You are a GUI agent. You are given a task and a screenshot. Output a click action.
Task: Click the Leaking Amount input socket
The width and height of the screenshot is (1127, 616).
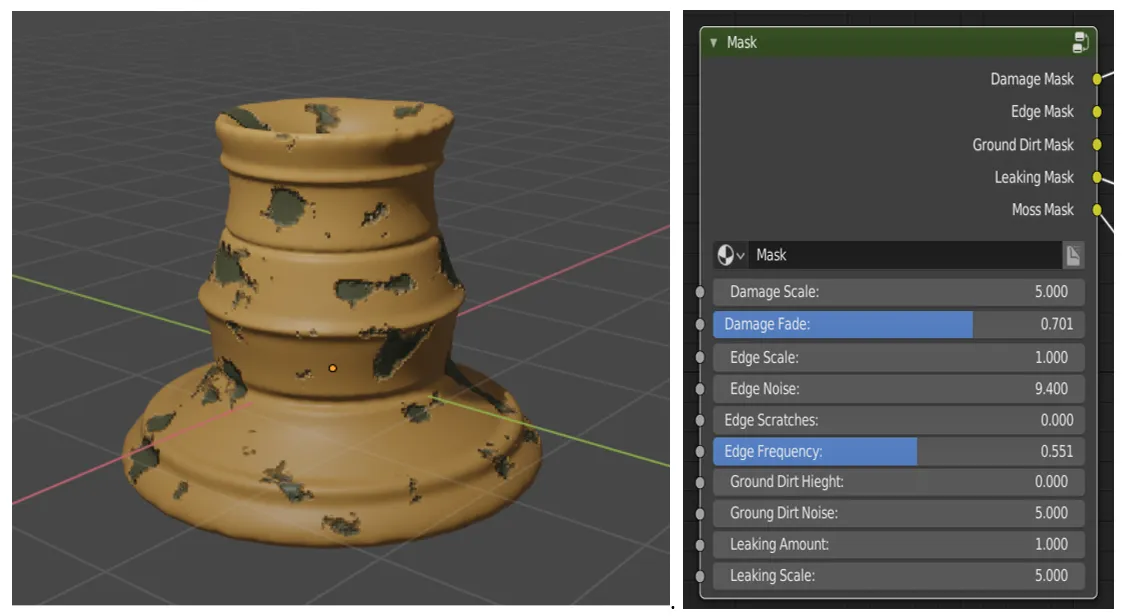(700, 544)
